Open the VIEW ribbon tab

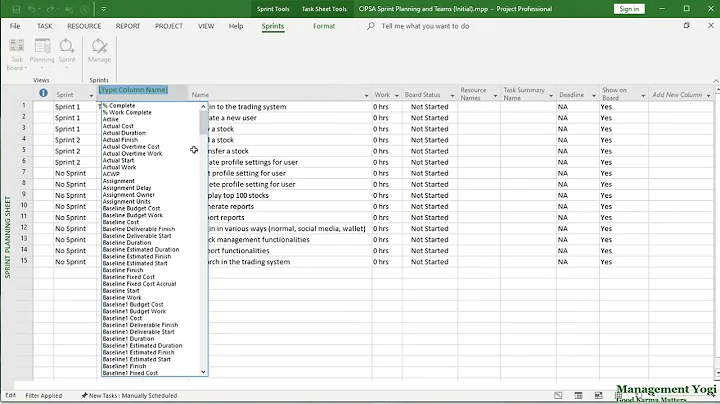[x=206, y=26]
